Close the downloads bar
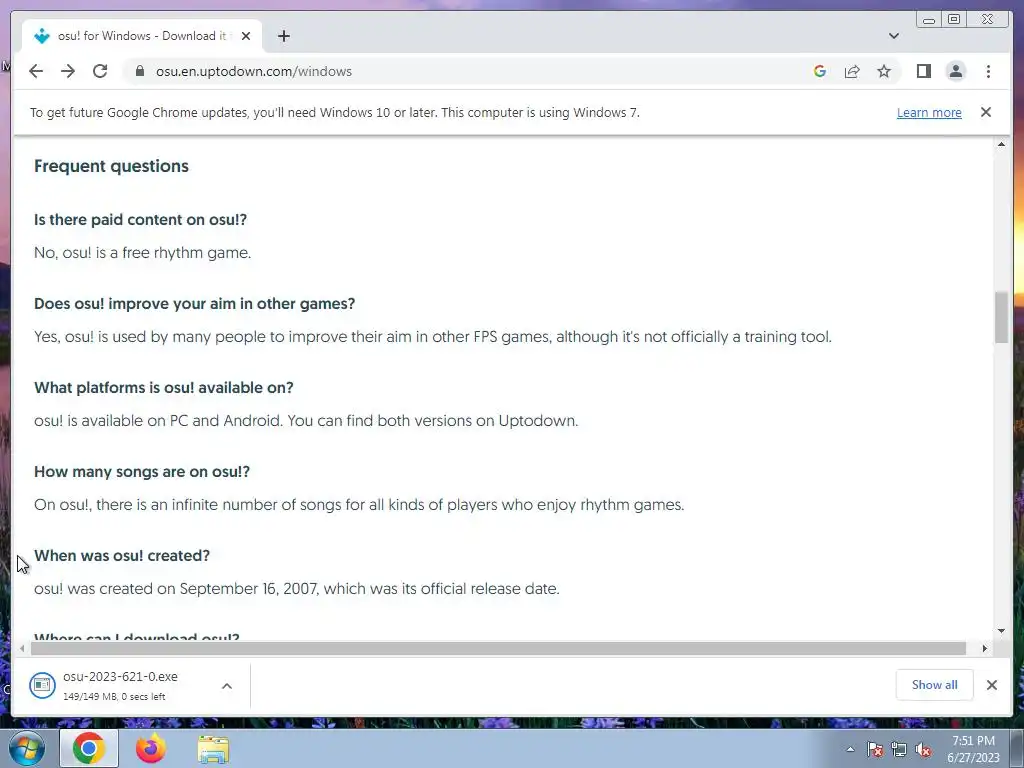Image resolution: width=1024 pixels, height=768 pixels. click(x=991, y=684)
